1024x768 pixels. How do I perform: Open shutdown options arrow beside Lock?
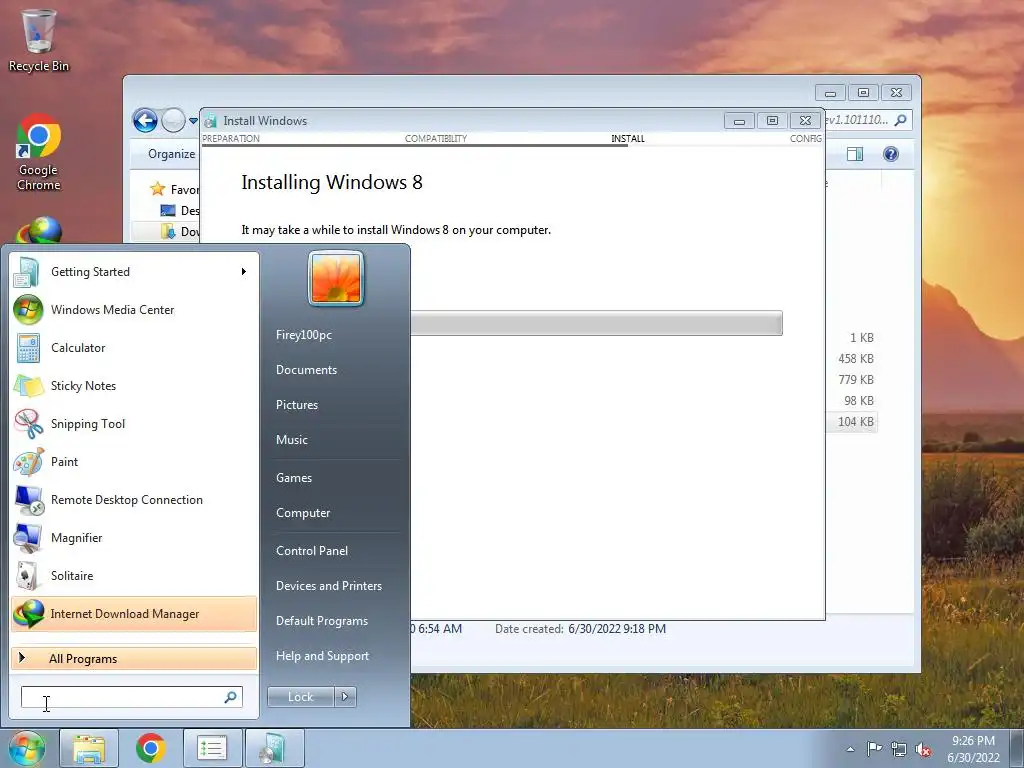345,697
